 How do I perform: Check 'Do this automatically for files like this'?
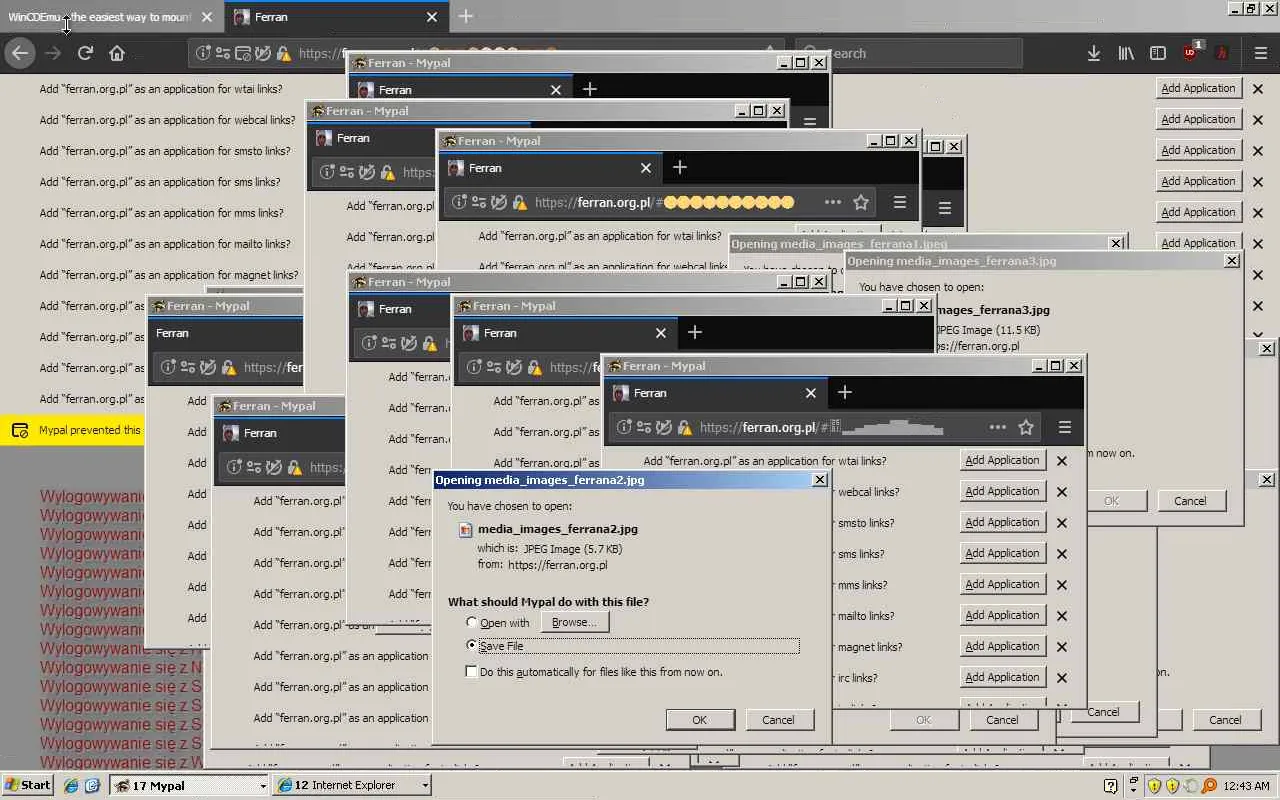coord(472,672)
